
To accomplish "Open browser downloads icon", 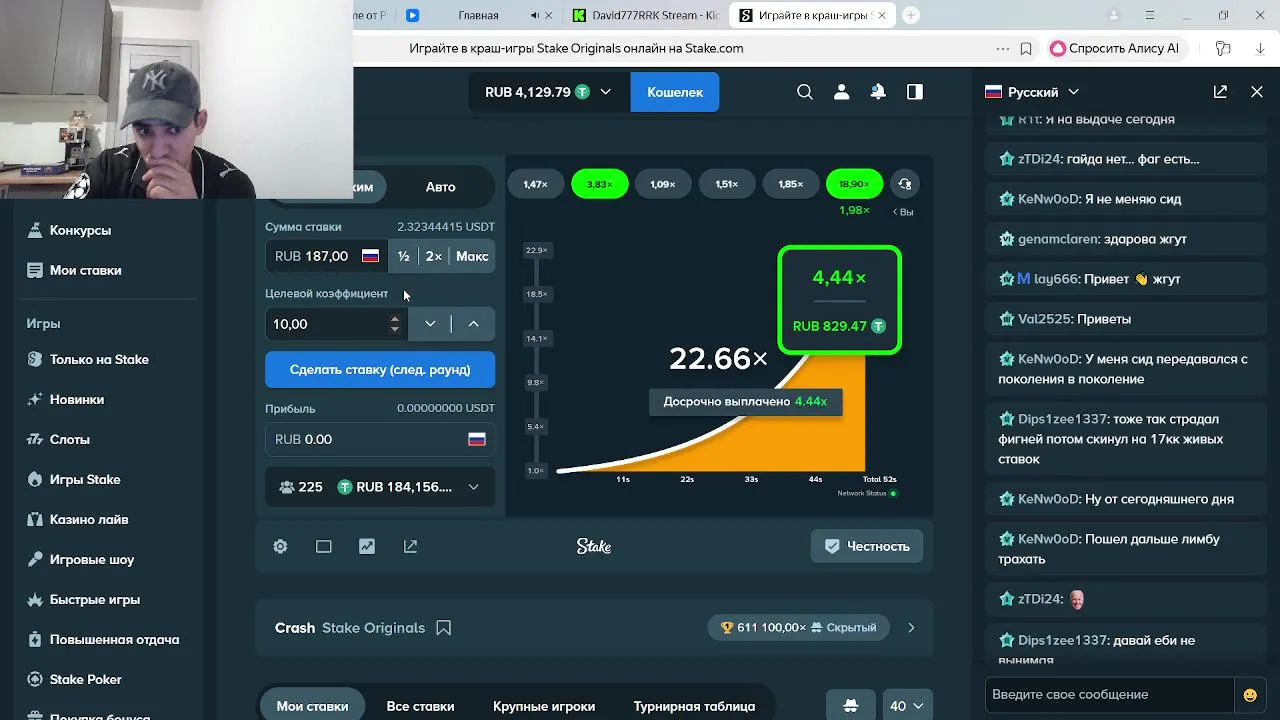I will pyautogui.click(x=1261, y=48).
